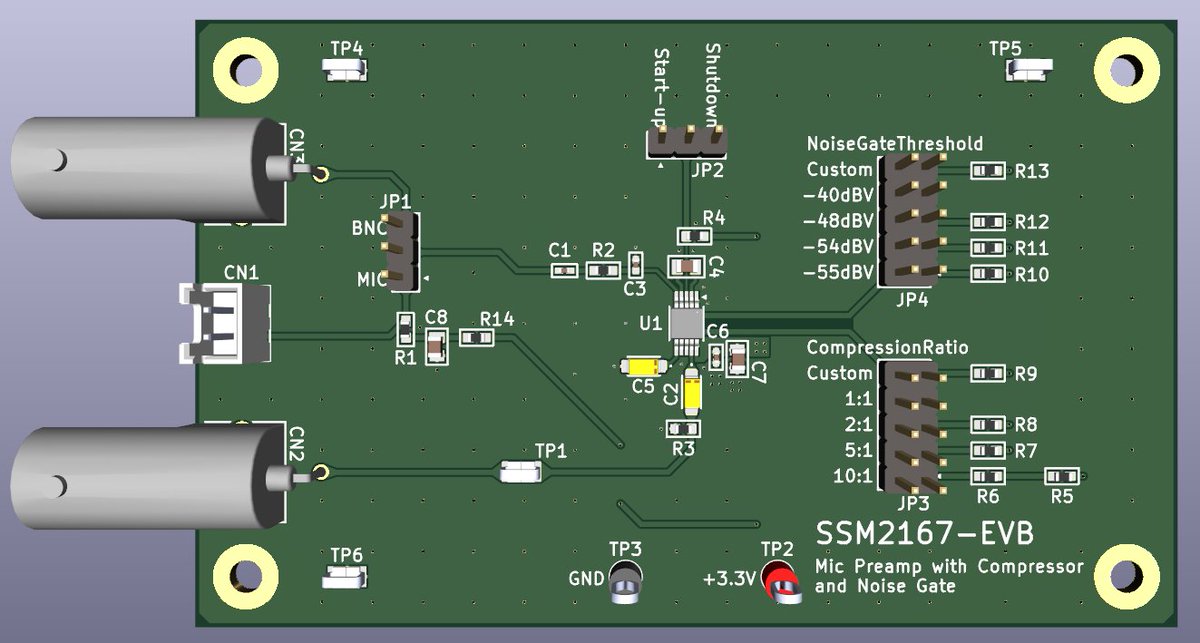The image size is (1200, 643).
Task: Click the TP5 test point pad
Action: pos(1030,68)
